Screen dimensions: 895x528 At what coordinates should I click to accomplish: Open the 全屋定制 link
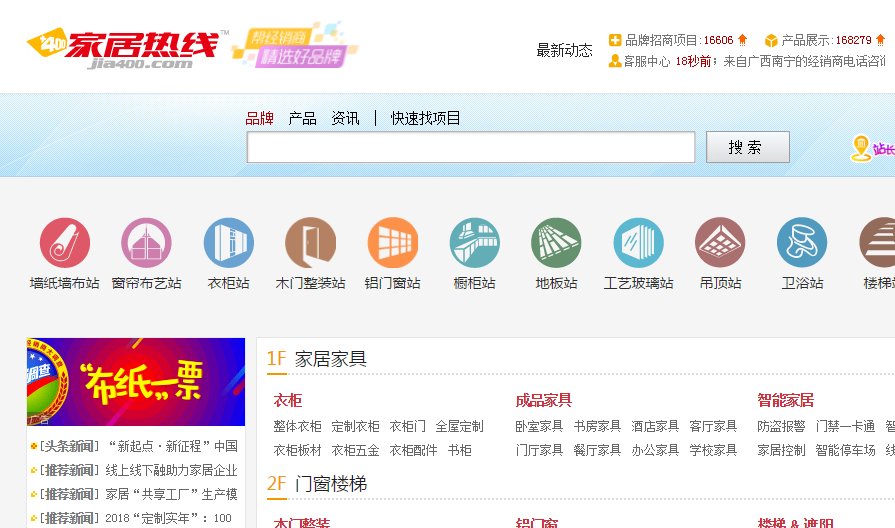click(459, 426)
